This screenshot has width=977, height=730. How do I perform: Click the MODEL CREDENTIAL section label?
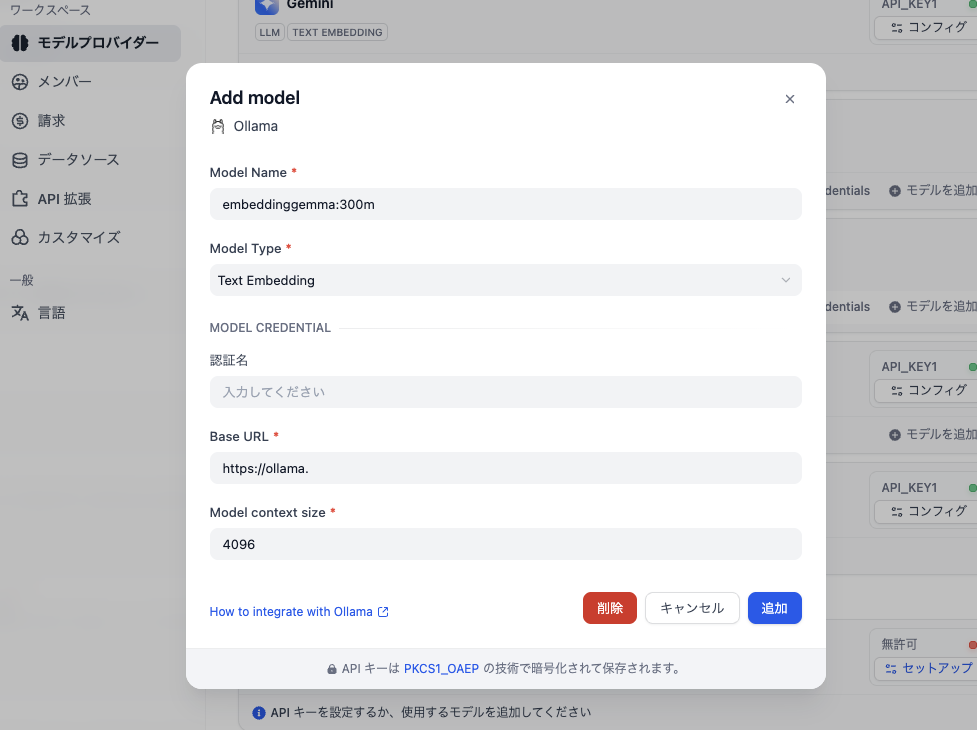(270, 328)
